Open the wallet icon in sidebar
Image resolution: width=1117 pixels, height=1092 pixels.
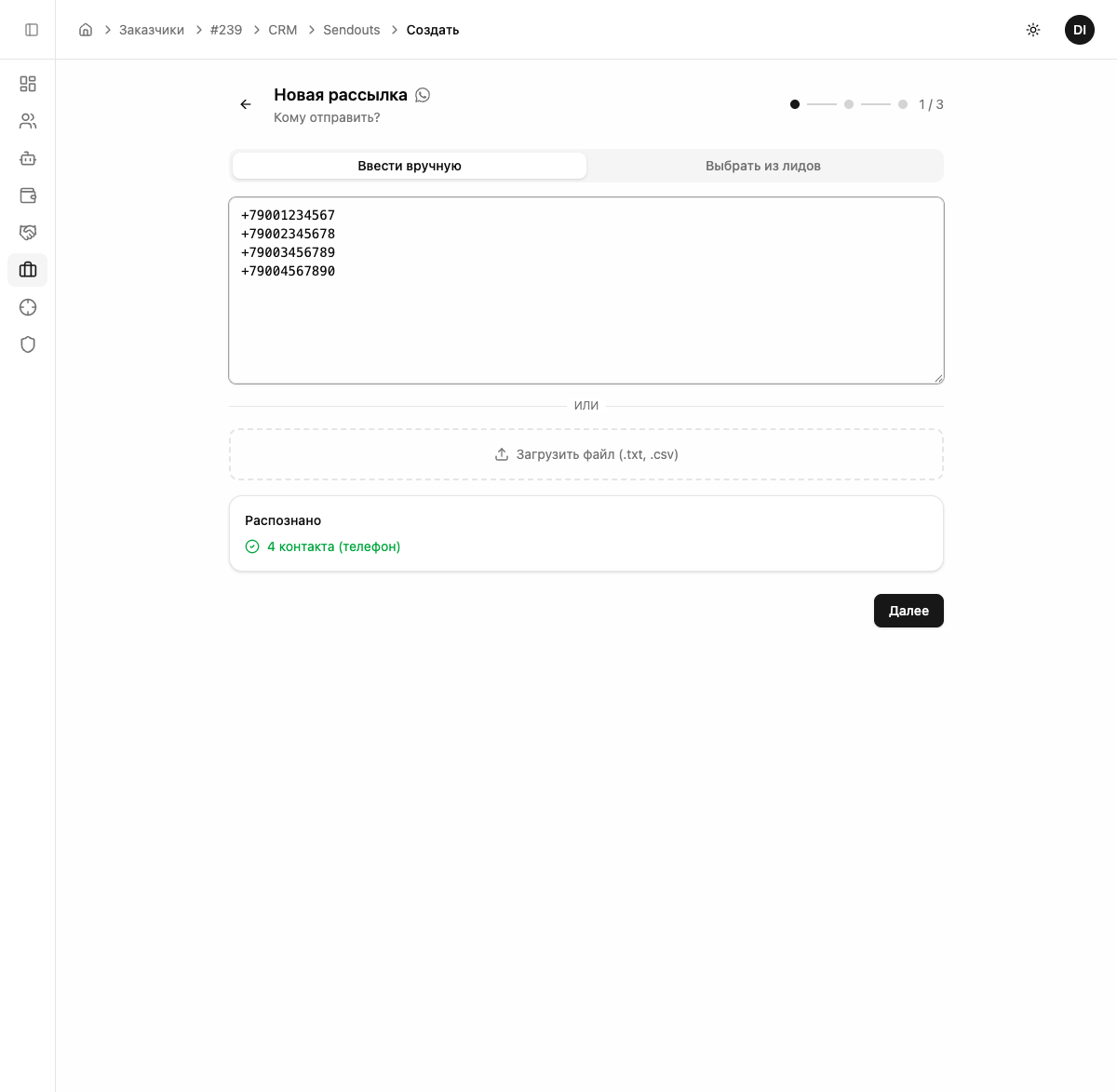click(x=28, y=195)
